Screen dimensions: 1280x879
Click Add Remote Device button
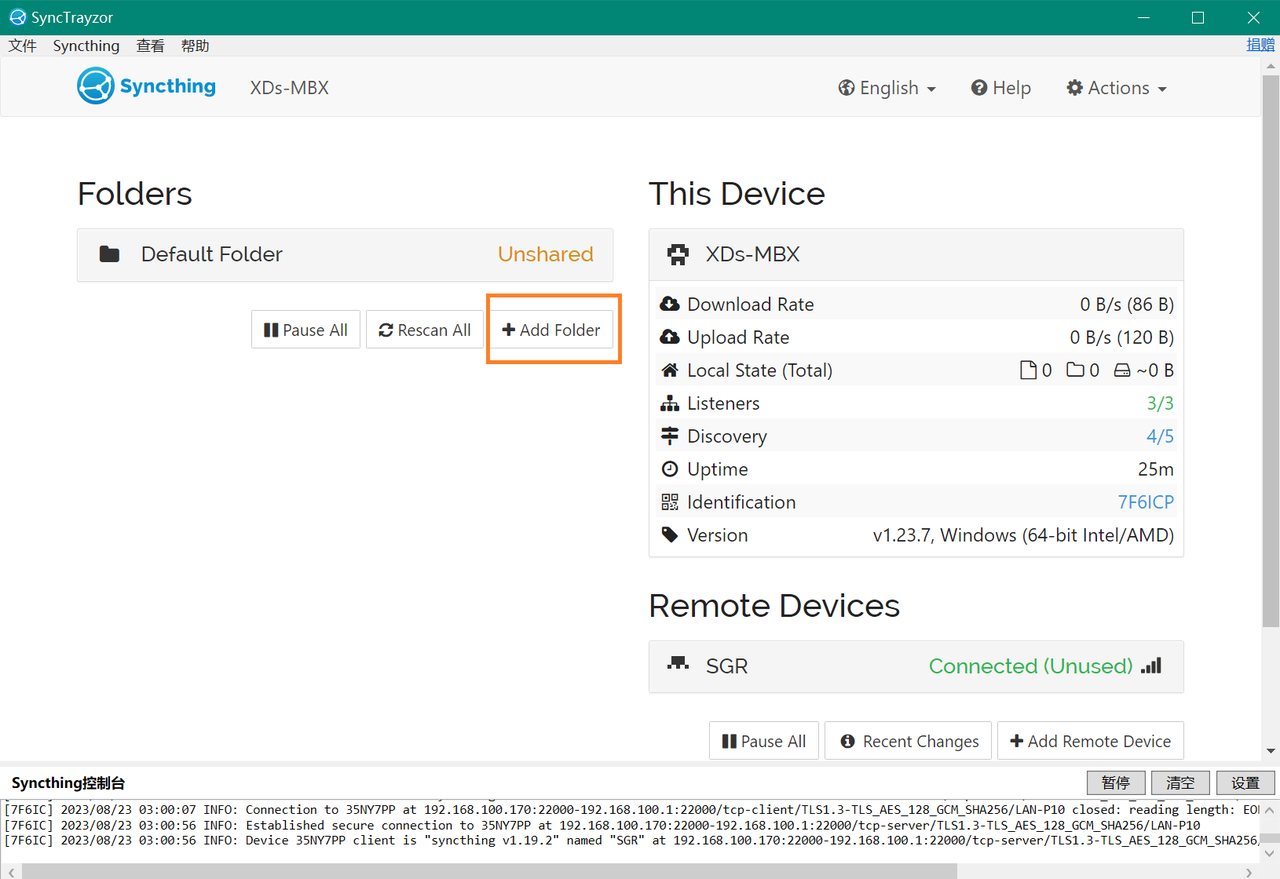click(x=1090, y=741)
